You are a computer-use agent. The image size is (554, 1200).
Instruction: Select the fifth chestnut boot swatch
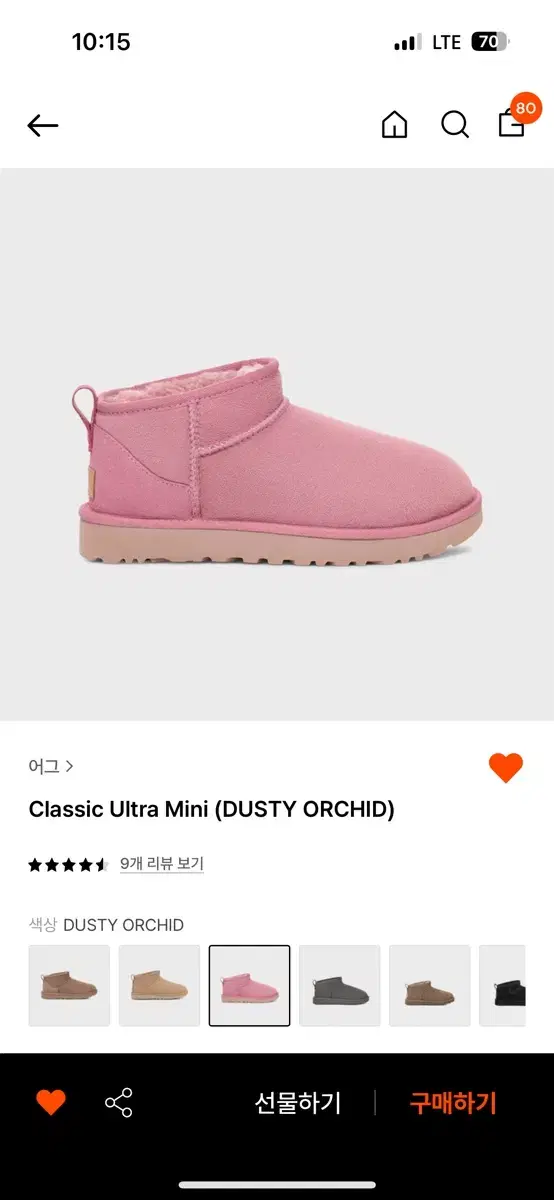[x=430, y=985]
